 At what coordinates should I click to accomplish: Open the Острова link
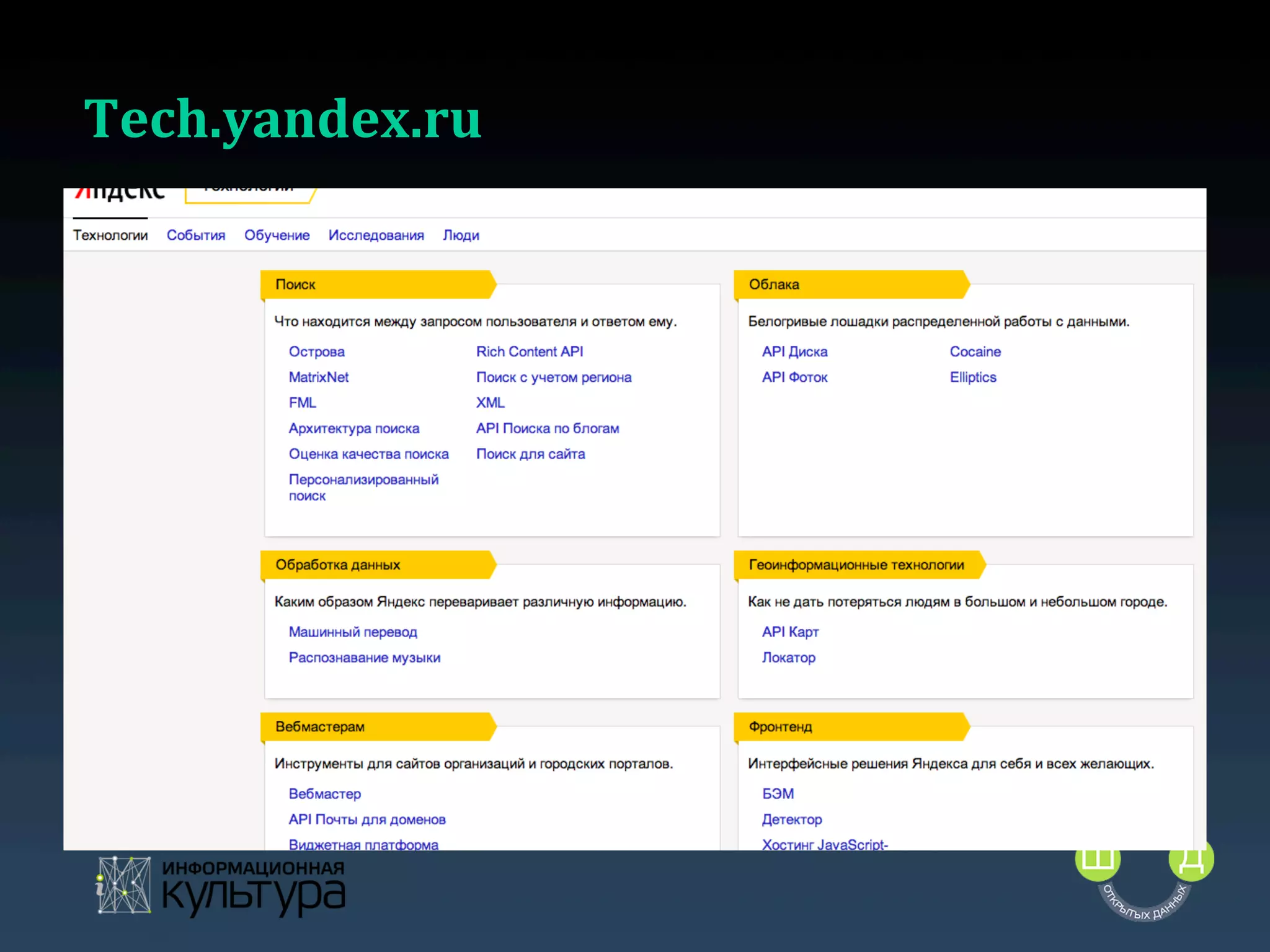click(317, 352)
